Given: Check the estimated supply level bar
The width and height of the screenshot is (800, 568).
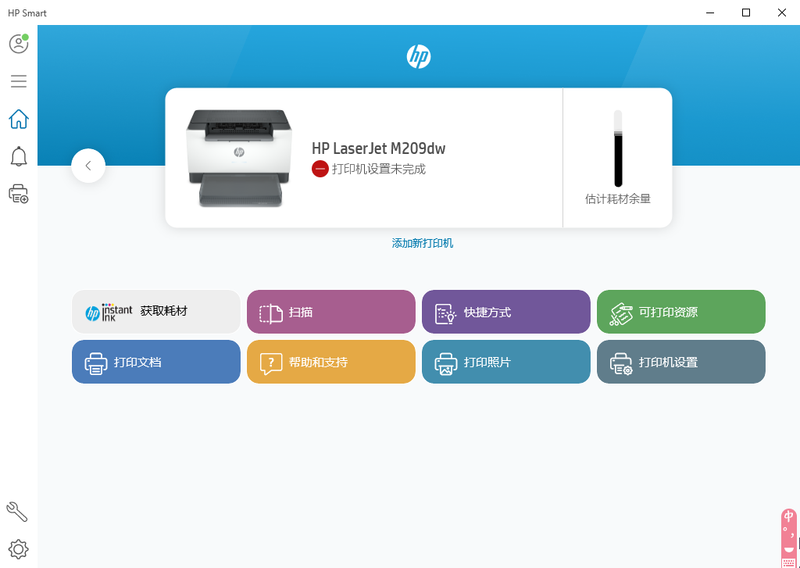Looking at the screenshot, I should [x=618, y=149].
